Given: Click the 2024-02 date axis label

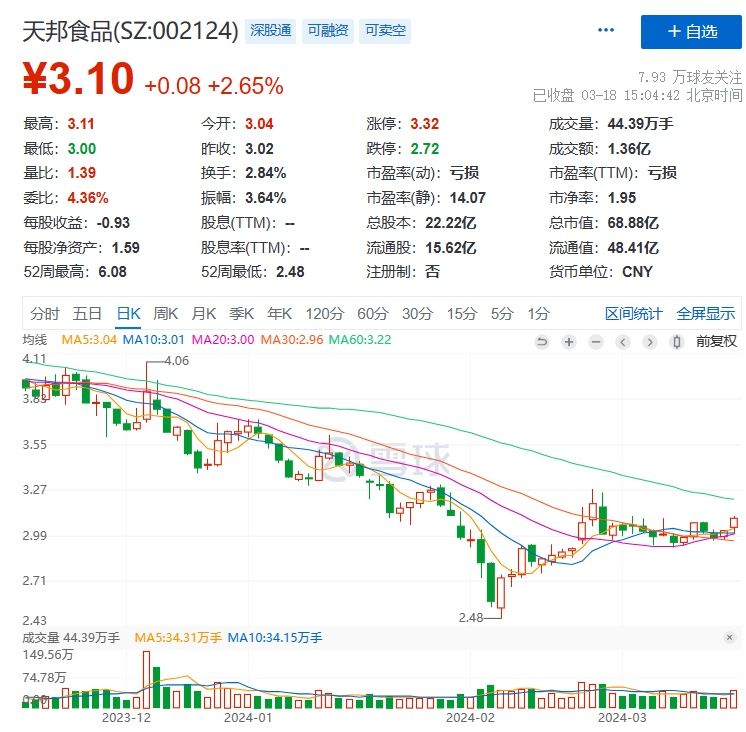Looking at the screenshot, I should (470, 718).
